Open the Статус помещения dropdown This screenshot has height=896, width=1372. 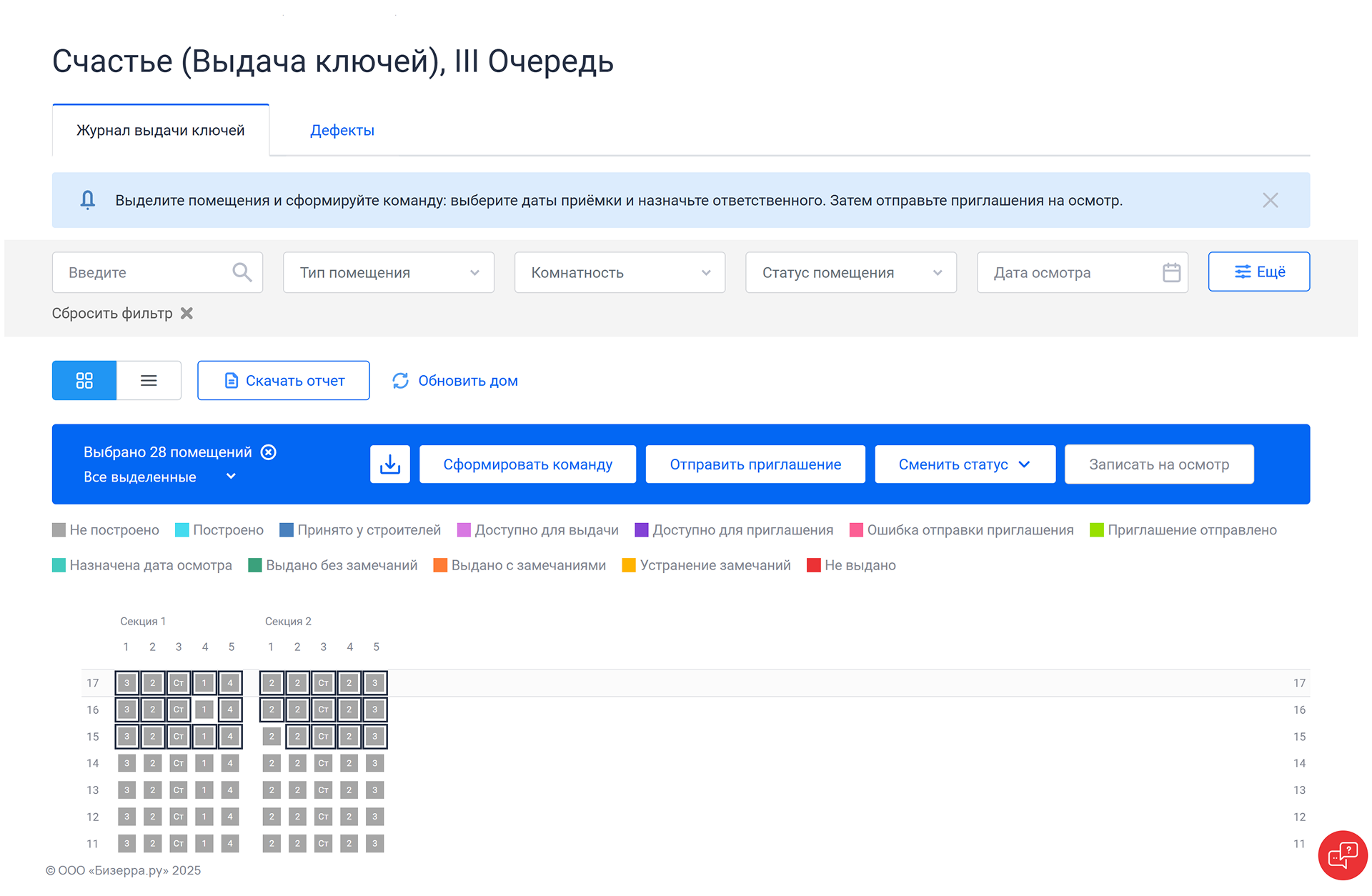851,272
